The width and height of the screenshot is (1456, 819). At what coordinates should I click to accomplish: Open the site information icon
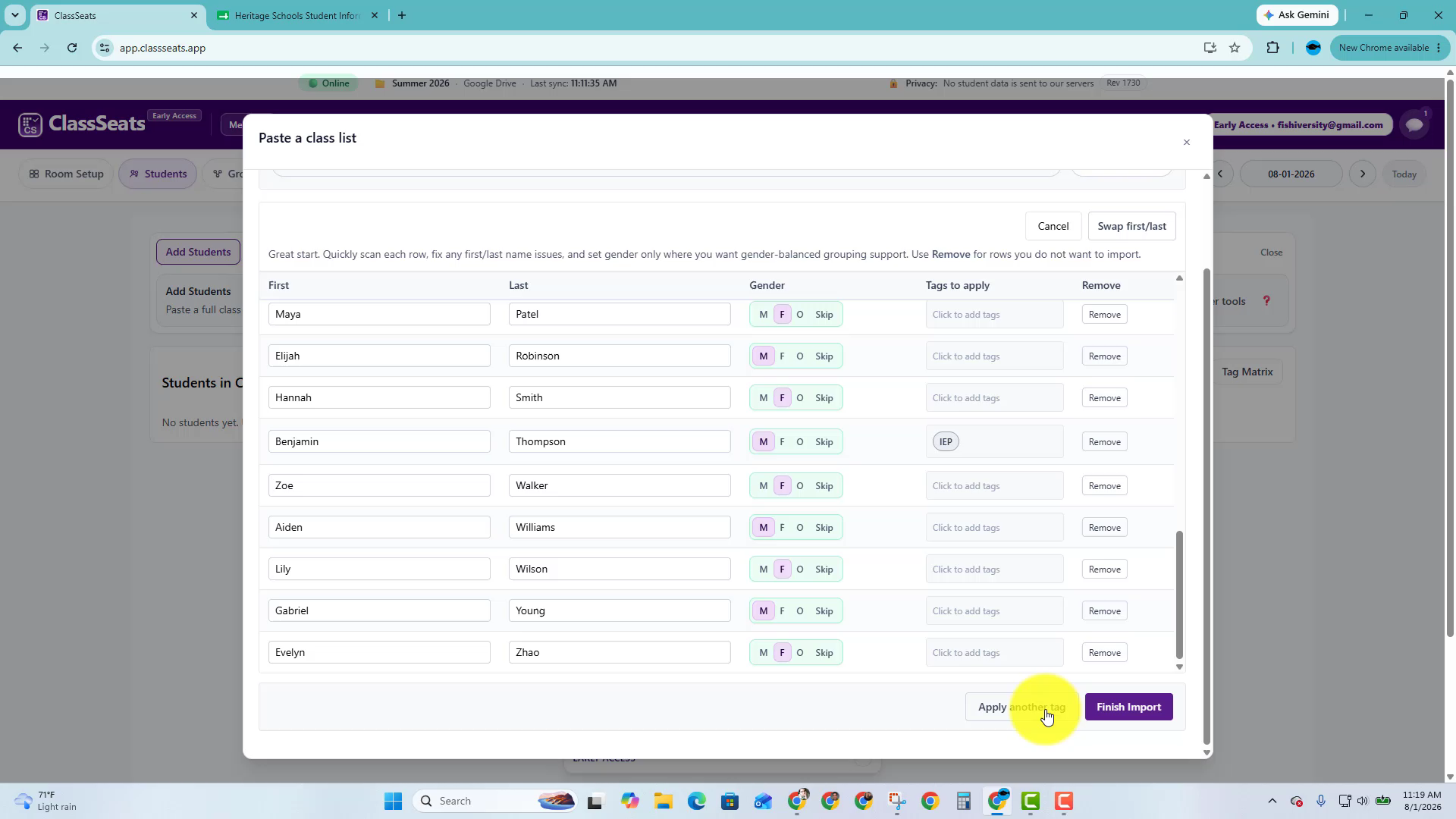coord(105,48)
